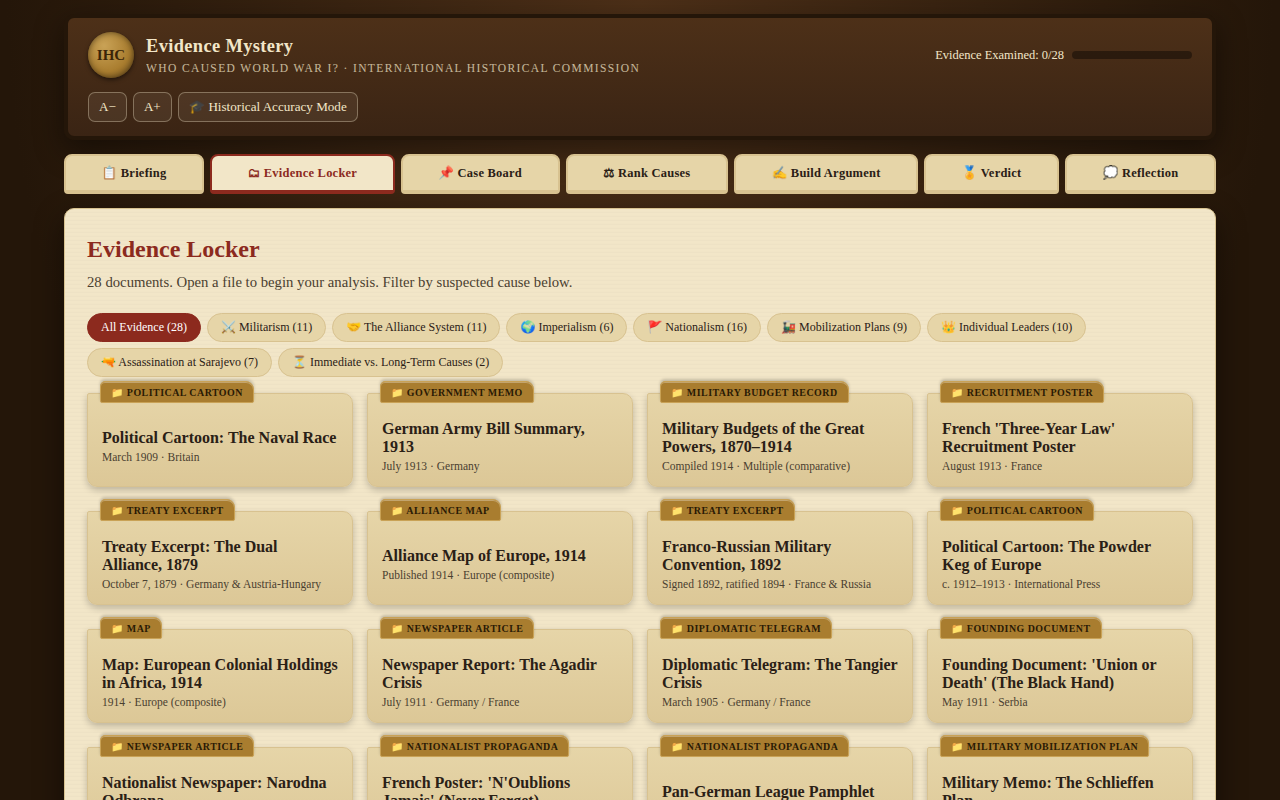Filter by Assassination at Sarajevo (7)
The image size is (1280, 800).
179,362
